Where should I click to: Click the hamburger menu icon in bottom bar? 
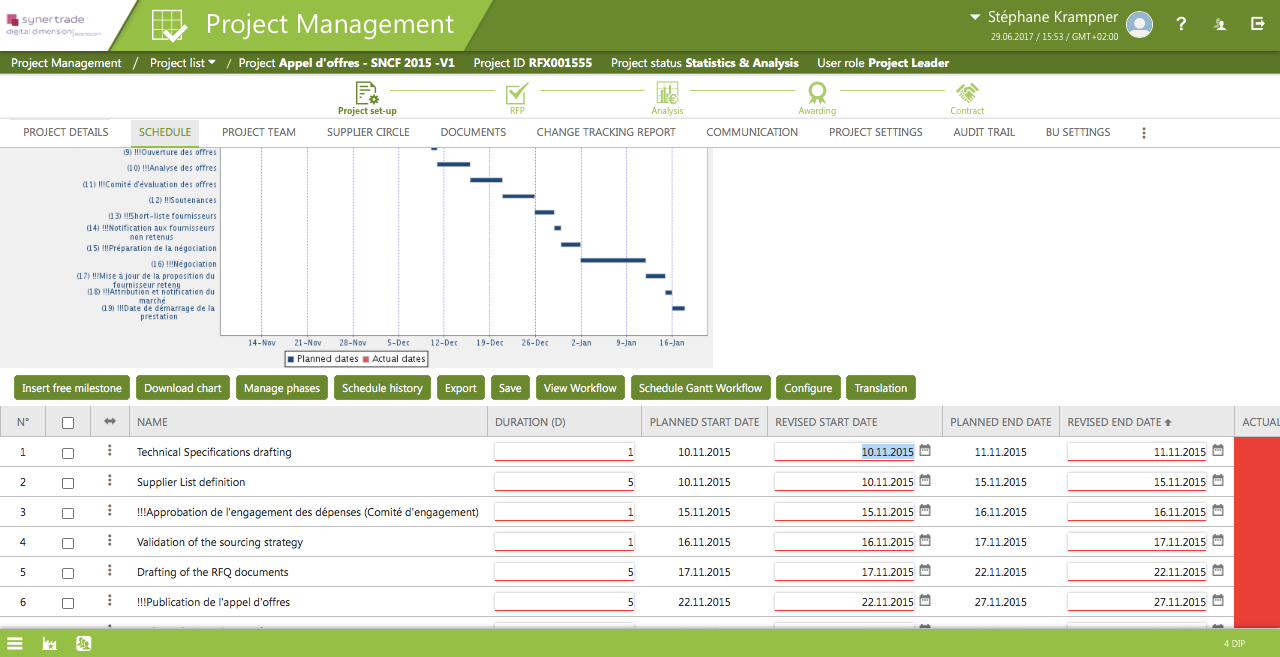click(x=15, y=643)
